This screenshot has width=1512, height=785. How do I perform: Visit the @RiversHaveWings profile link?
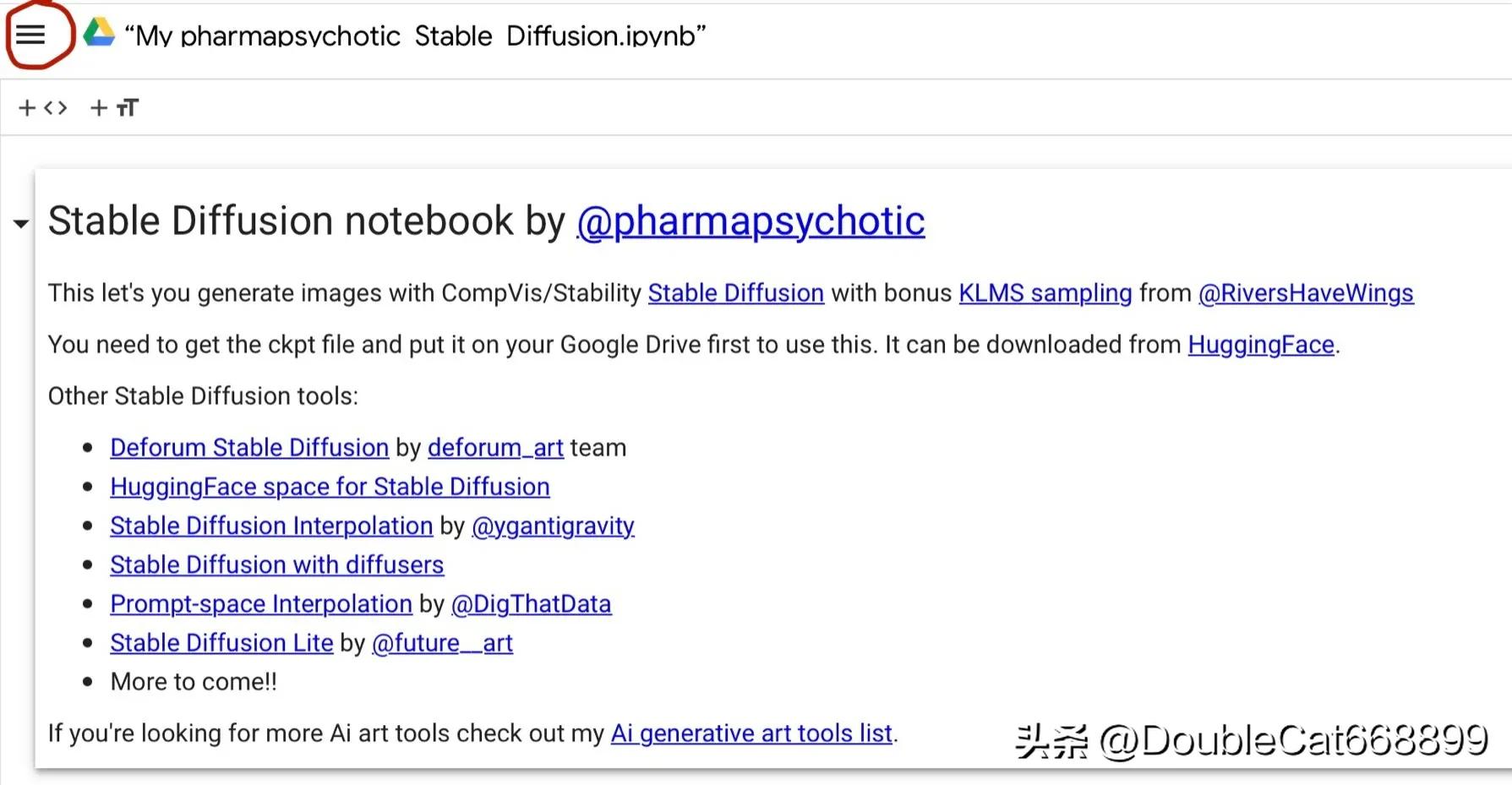(x=1305, y=293)
